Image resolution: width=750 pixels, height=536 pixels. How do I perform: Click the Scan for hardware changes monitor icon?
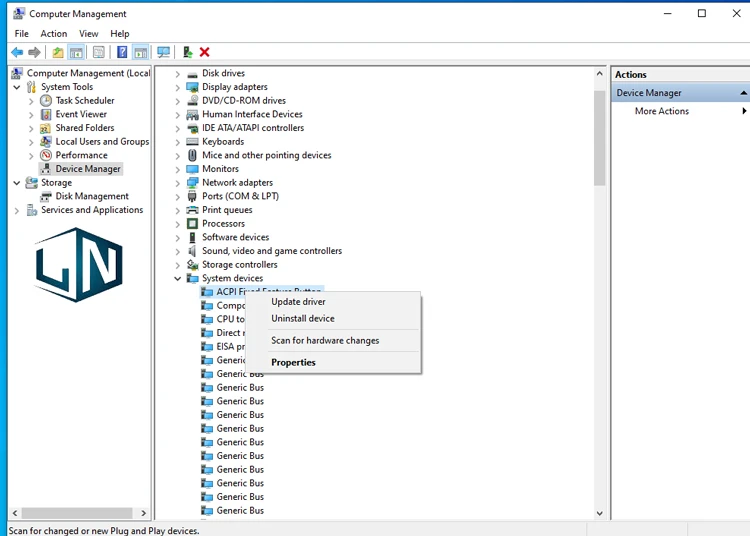(163, 52)
